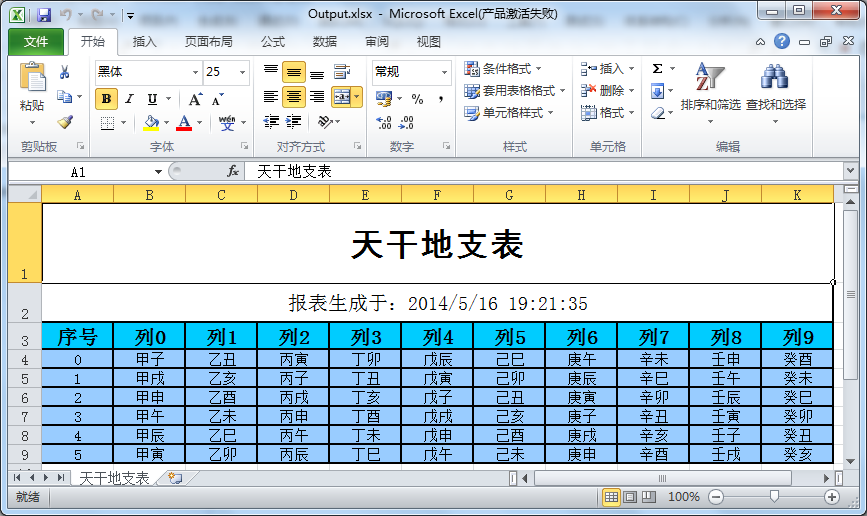Click the cell borders icon

[108, 123]
